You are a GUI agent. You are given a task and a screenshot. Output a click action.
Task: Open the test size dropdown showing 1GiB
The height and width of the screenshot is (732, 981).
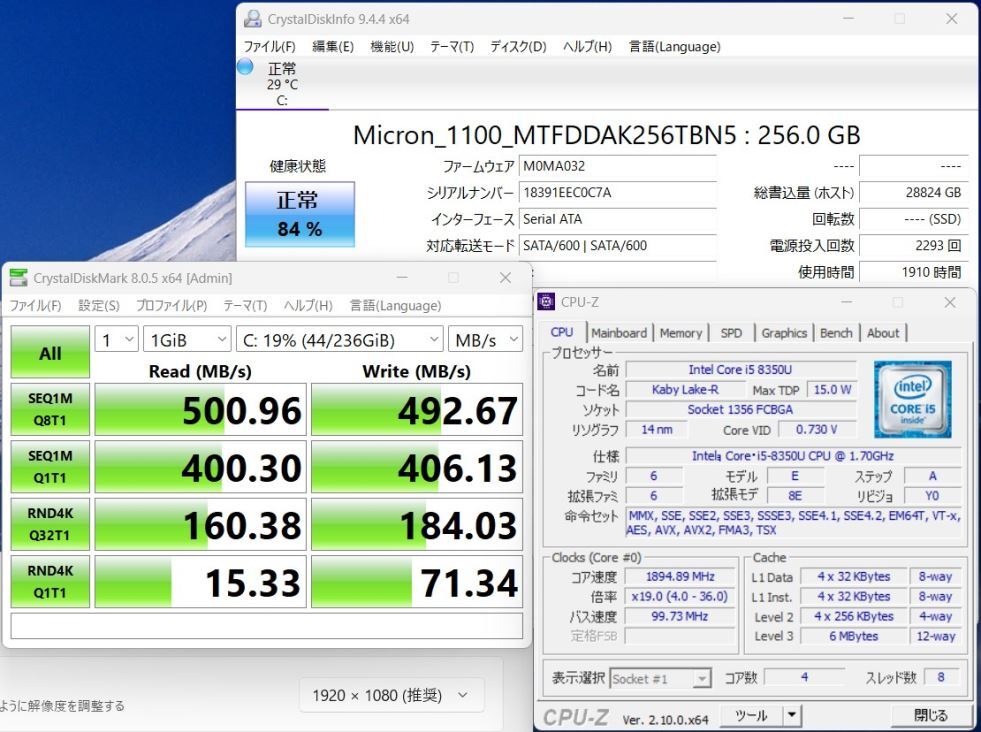click(187, 340)
